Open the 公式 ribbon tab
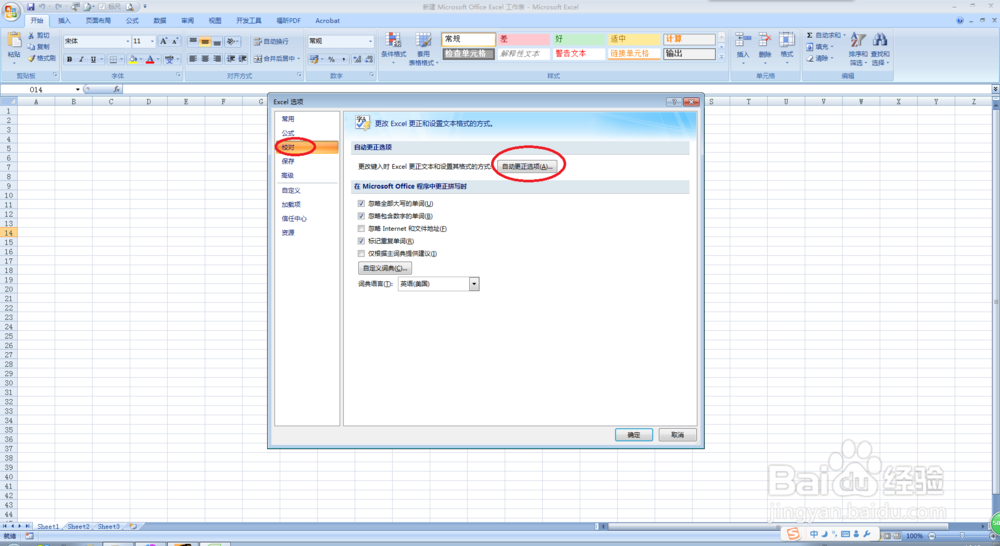 [x=132, y=20]
